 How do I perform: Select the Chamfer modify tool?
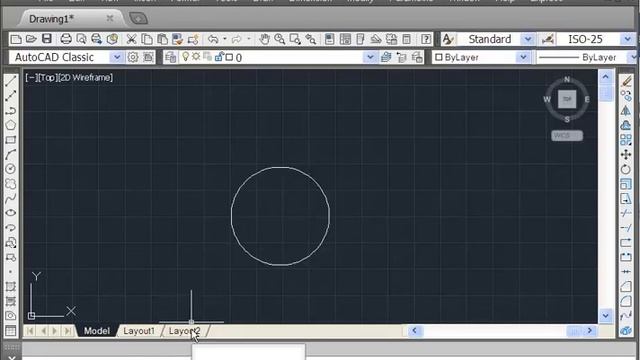click(x=626, y=286)
